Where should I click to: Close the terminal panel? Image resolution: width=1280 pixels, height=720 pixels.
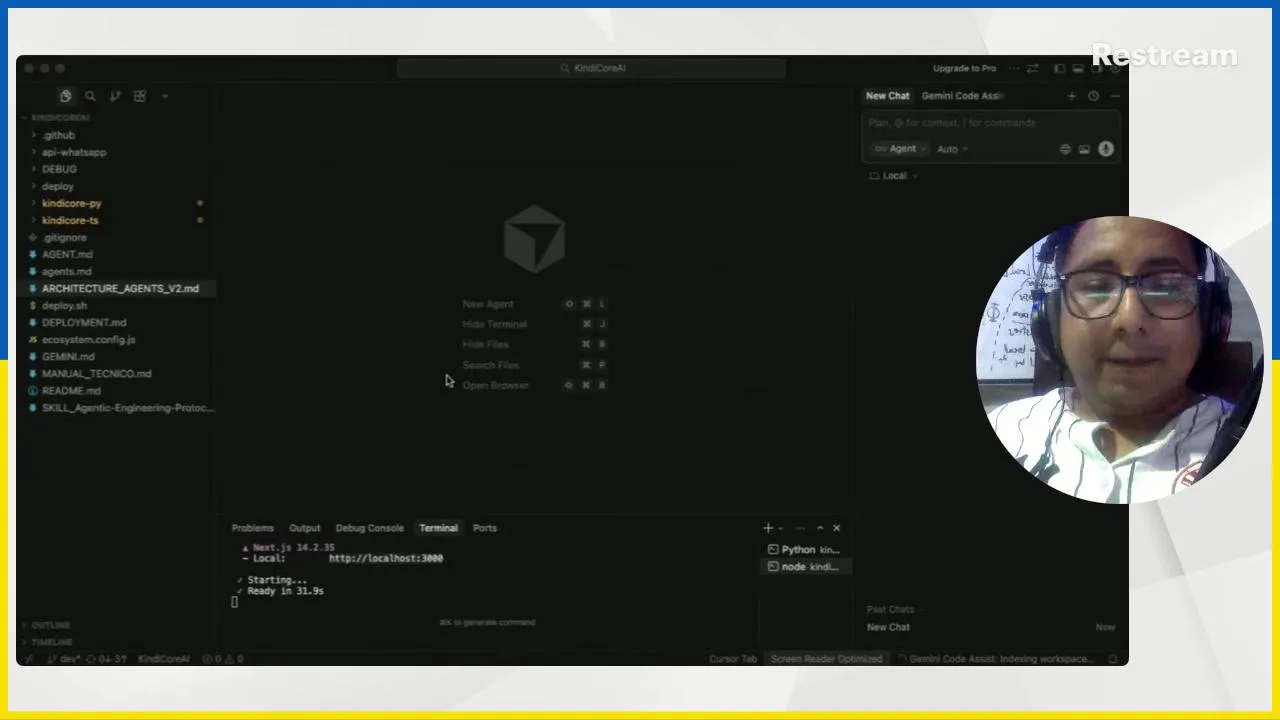pyautogui.click(x=837, y=528)
